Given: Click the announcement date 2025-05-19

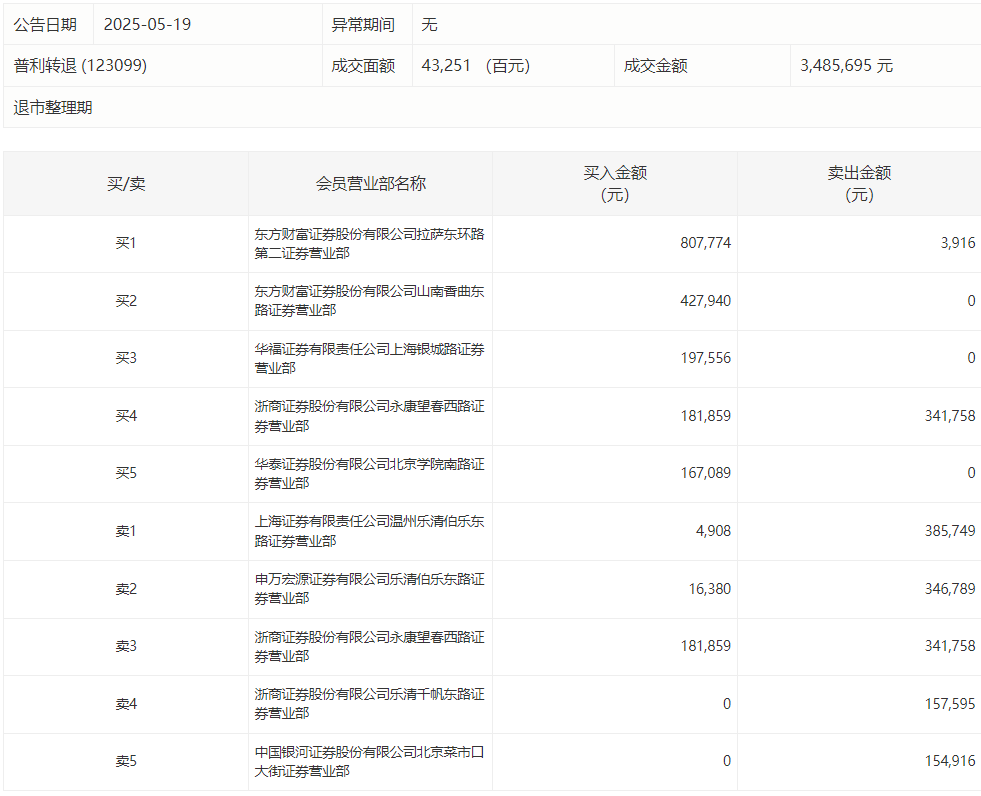Looking at the screenshot, I should coord(147,24).
